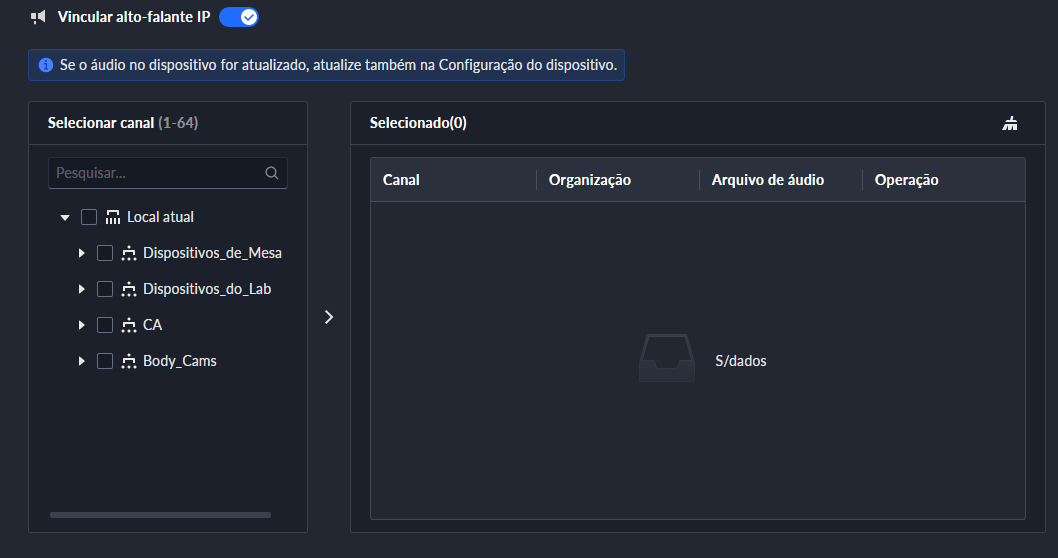1058x558 pixels.
Task: Disable the Vincular alto-falante IP switch
Action: (x=239, y=17)
